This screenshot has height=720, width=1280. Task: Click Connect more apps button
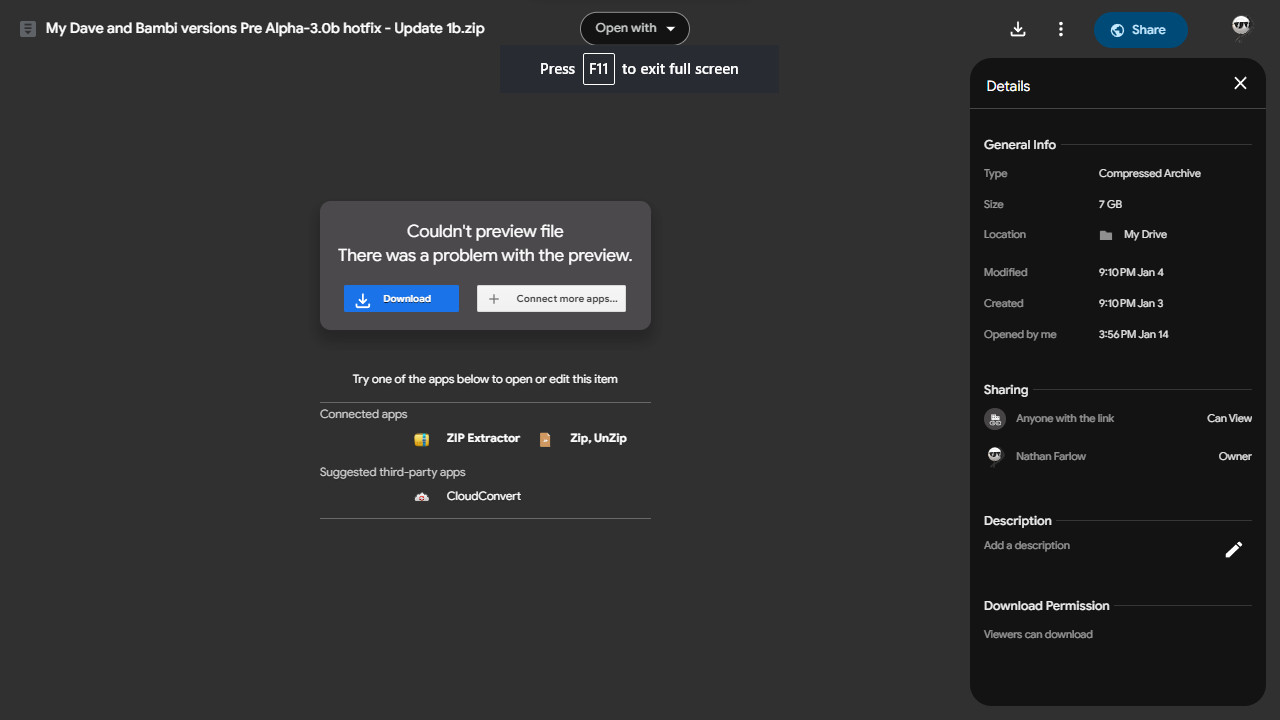pyautogui.click(x=551, y=299)
